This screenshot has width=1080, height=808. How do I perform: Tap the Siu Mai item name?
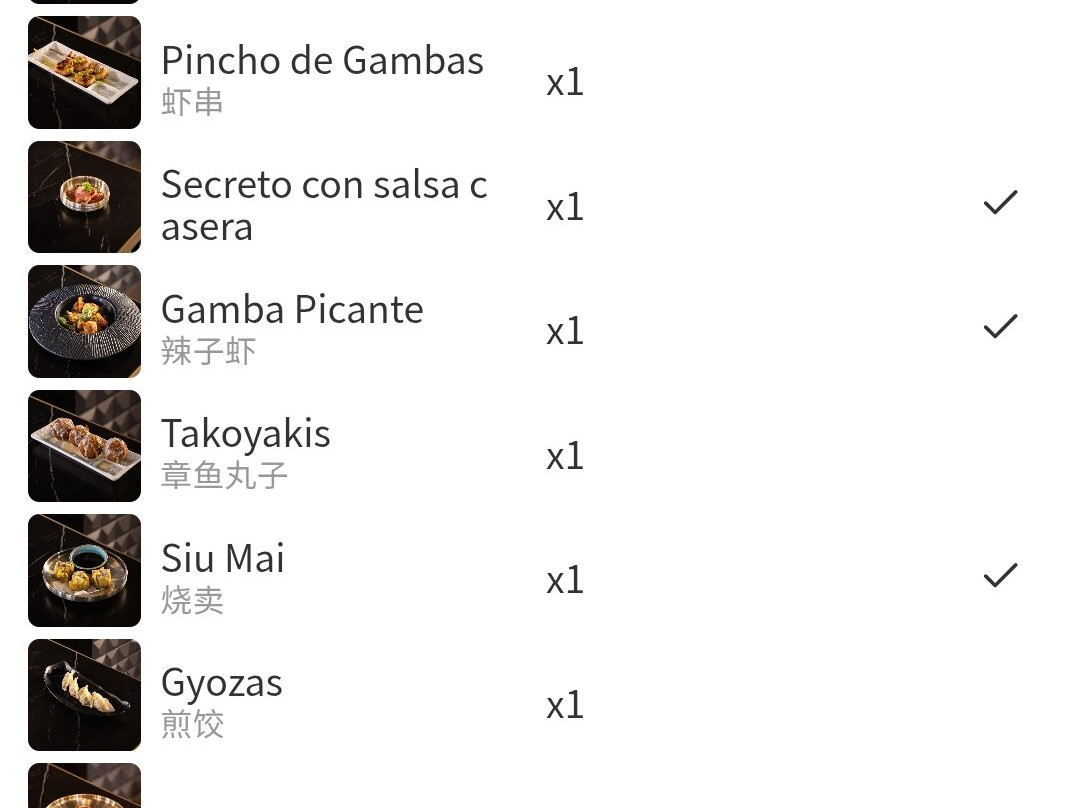point(223,558)
